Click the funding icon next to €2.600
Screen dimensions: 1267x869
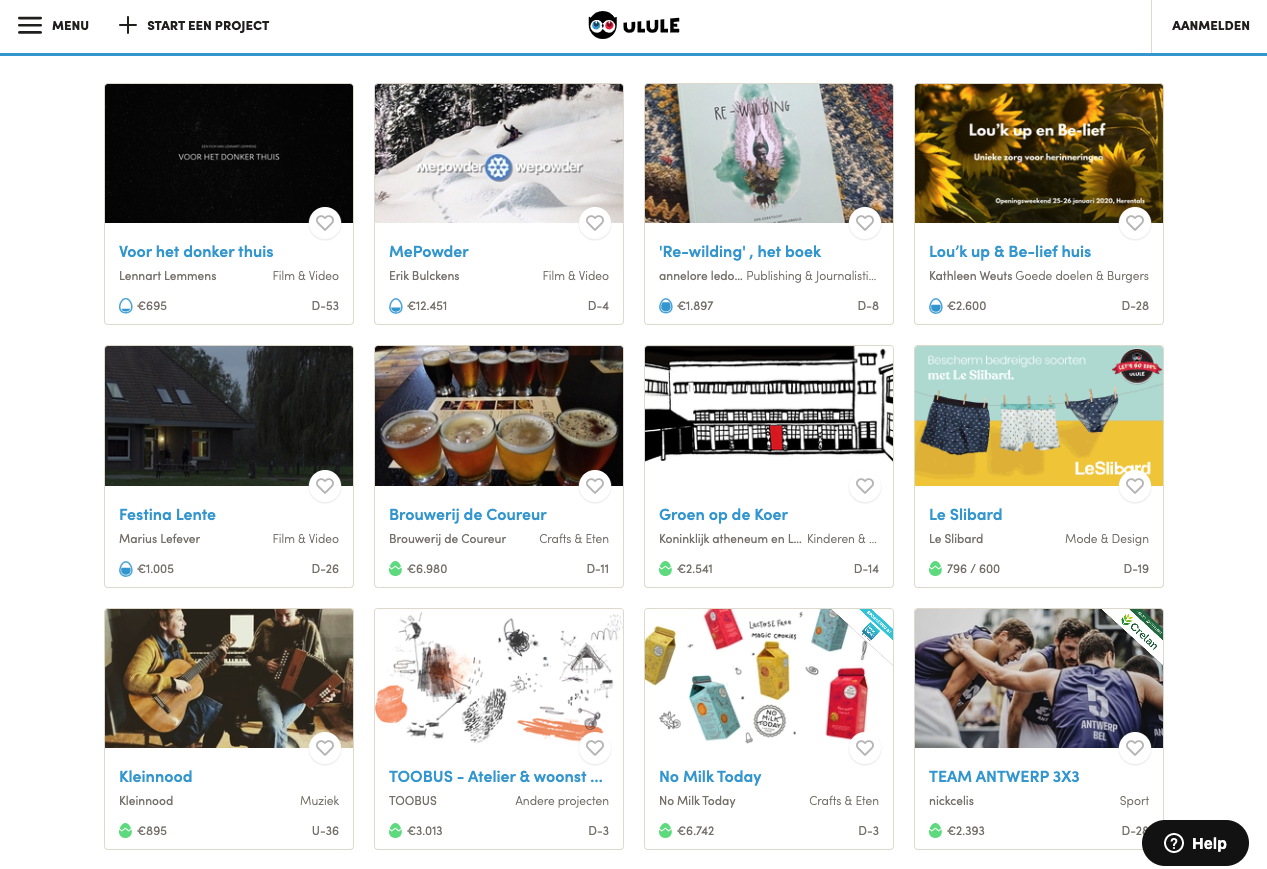click(x=936, y=306)
